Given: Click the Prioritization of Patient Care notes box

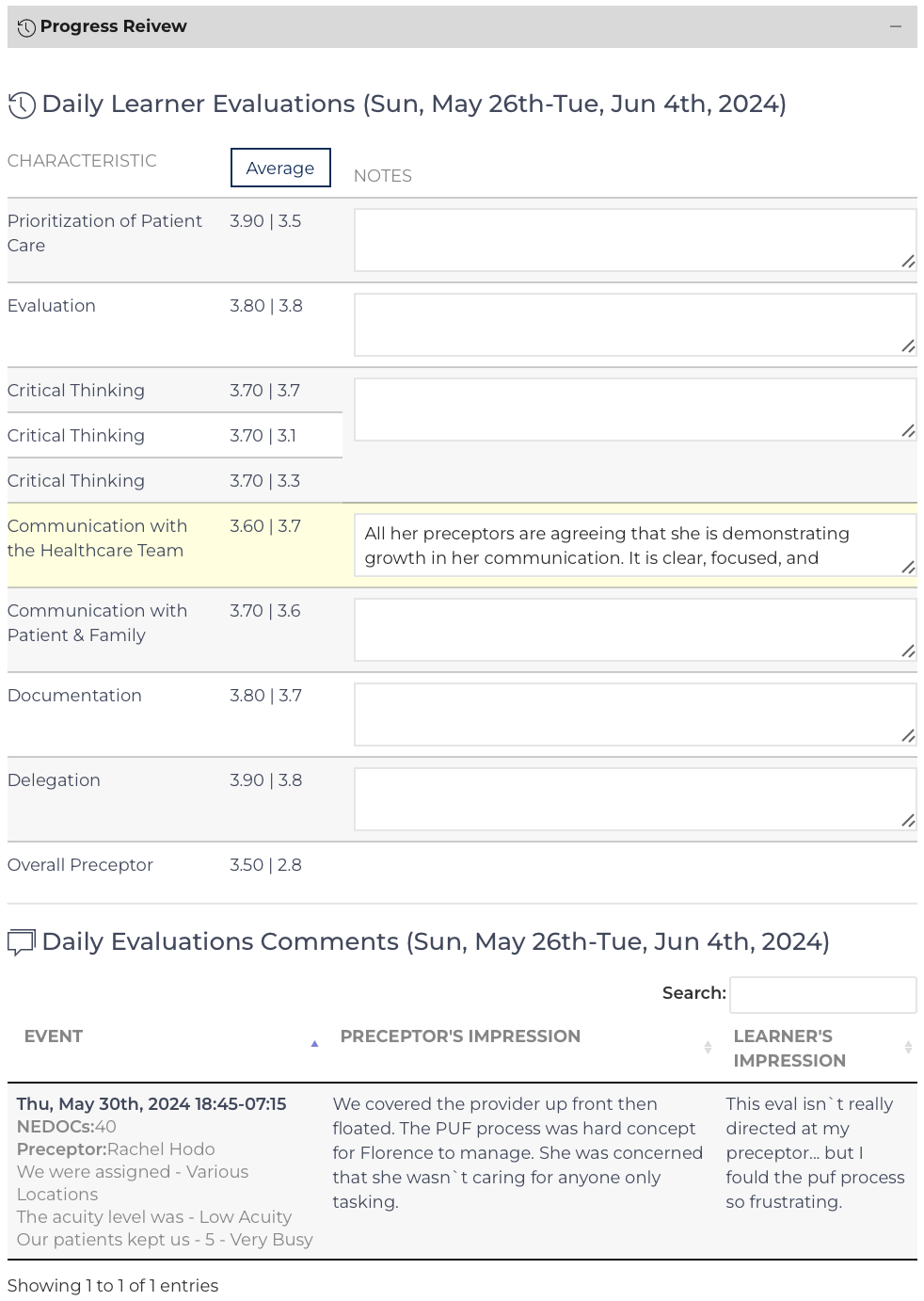Looking at the screenshot, I should pos(635,240).
